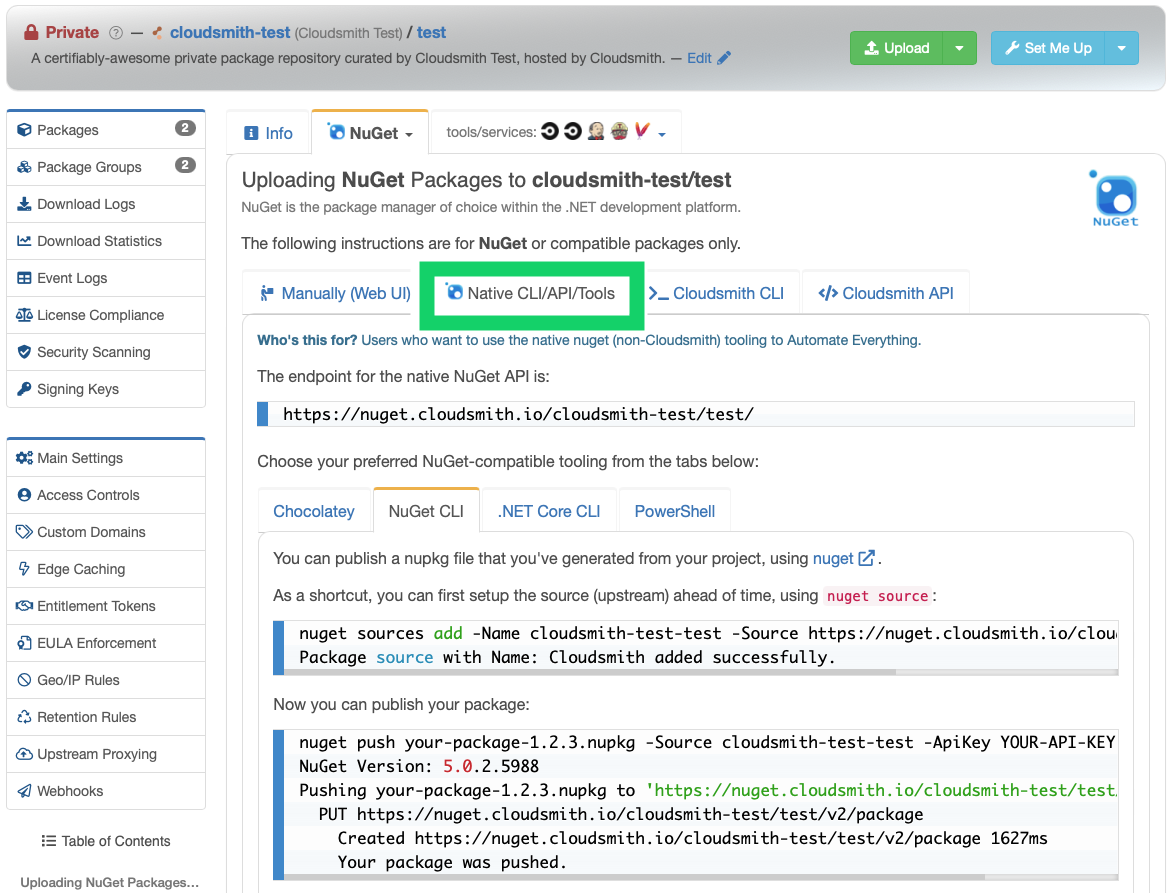The height and width of the screenshot is (893, 1175).
Task: Switch to the Chocolatey tooling tab
Action: (315, 511)
